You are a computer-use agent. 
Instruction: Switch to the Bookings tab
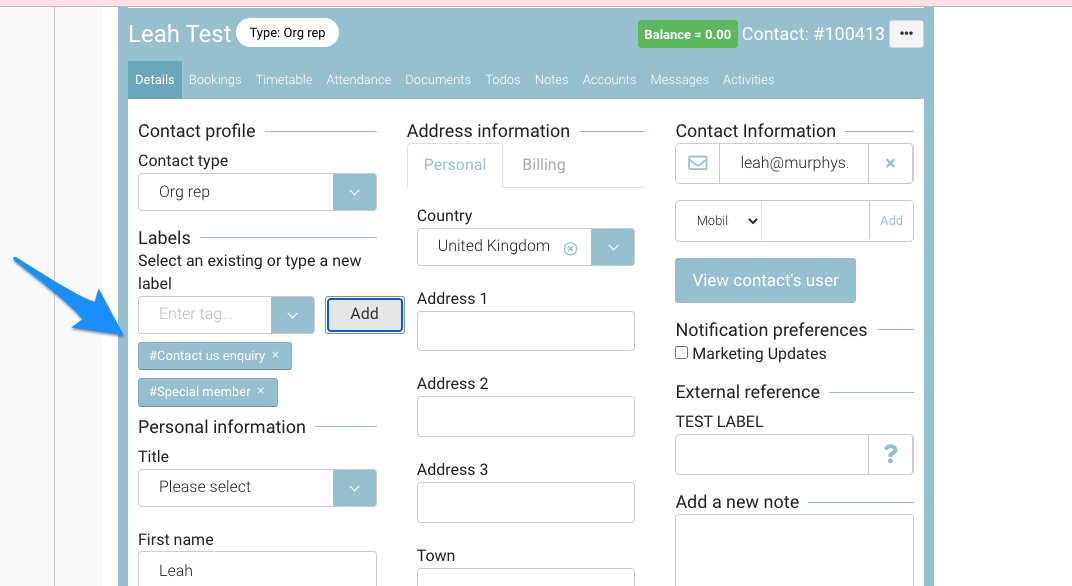pyautogui.click(x=215, y=80)
